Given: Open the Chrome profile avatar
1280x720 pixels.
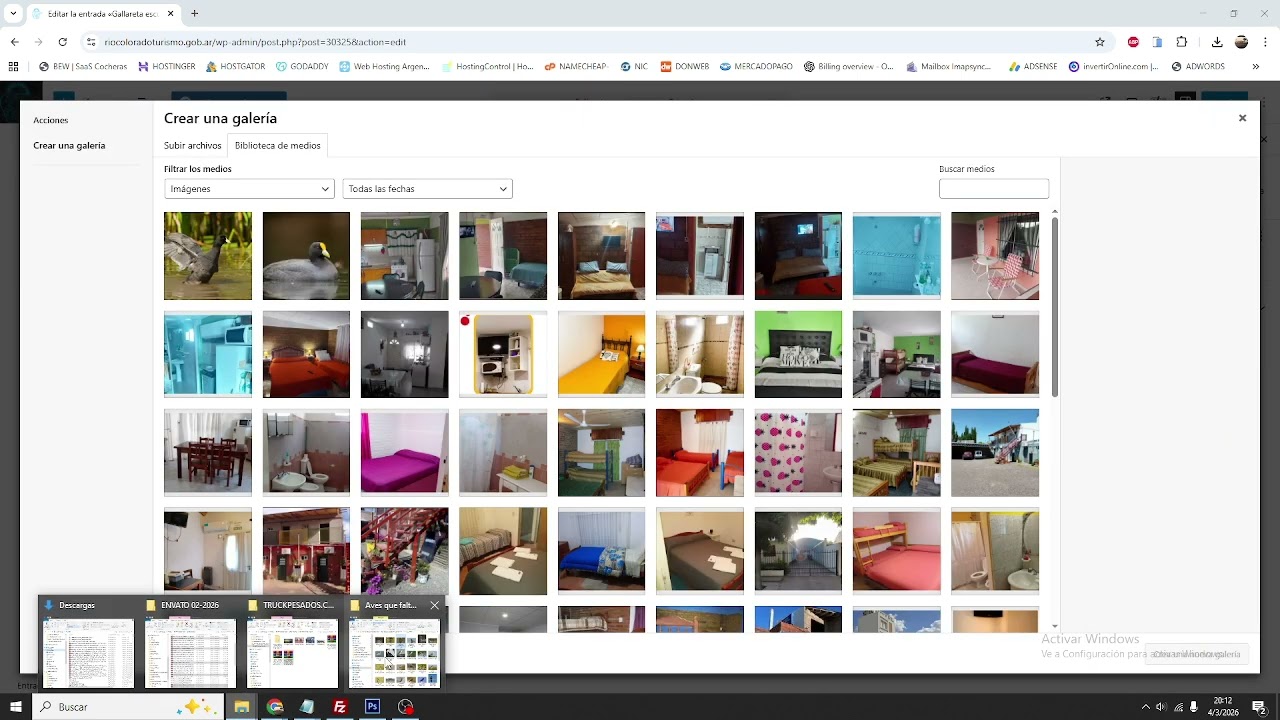Looking at the screenshot, I should coord(1241,42).
